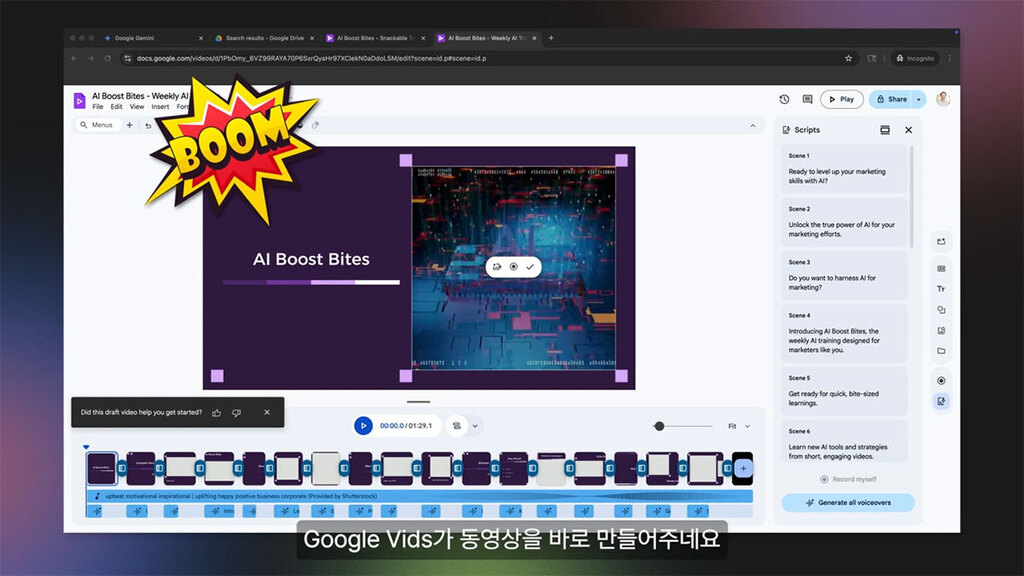Give thumbs up on draft video feedback
The image size is (1024, 576).
pos(217,413)
